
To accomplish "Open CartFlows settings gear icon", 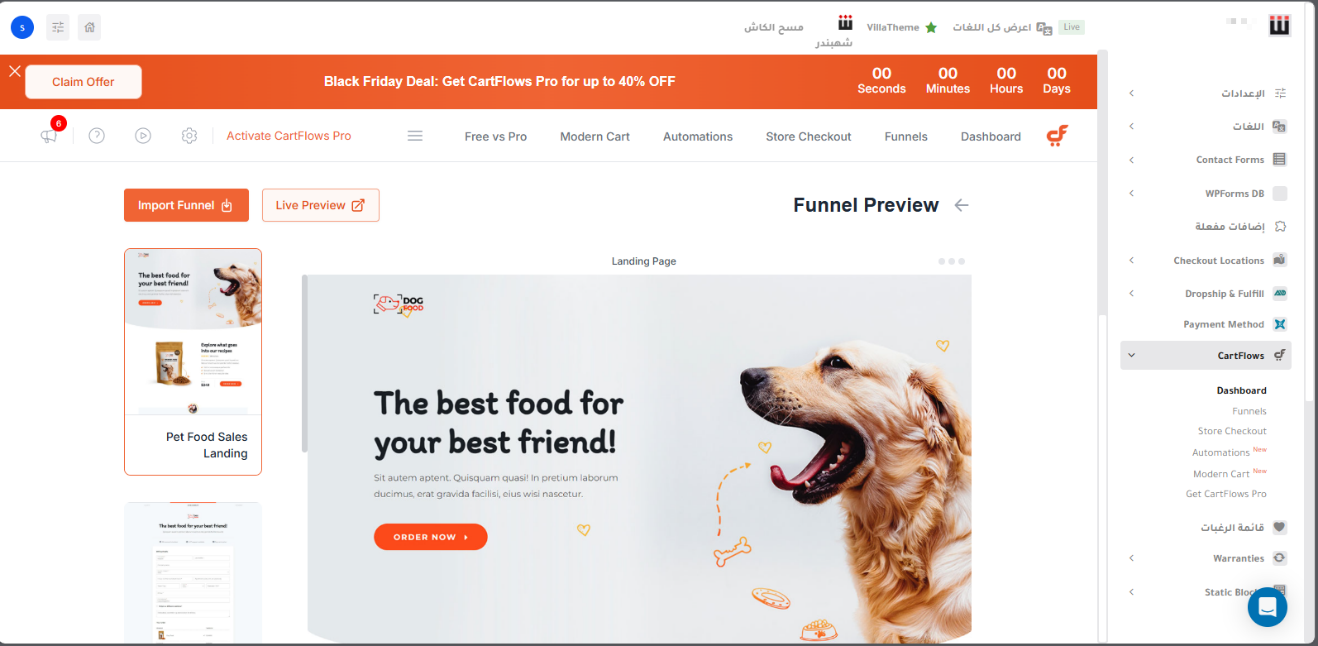I will (x=189, y=136).
